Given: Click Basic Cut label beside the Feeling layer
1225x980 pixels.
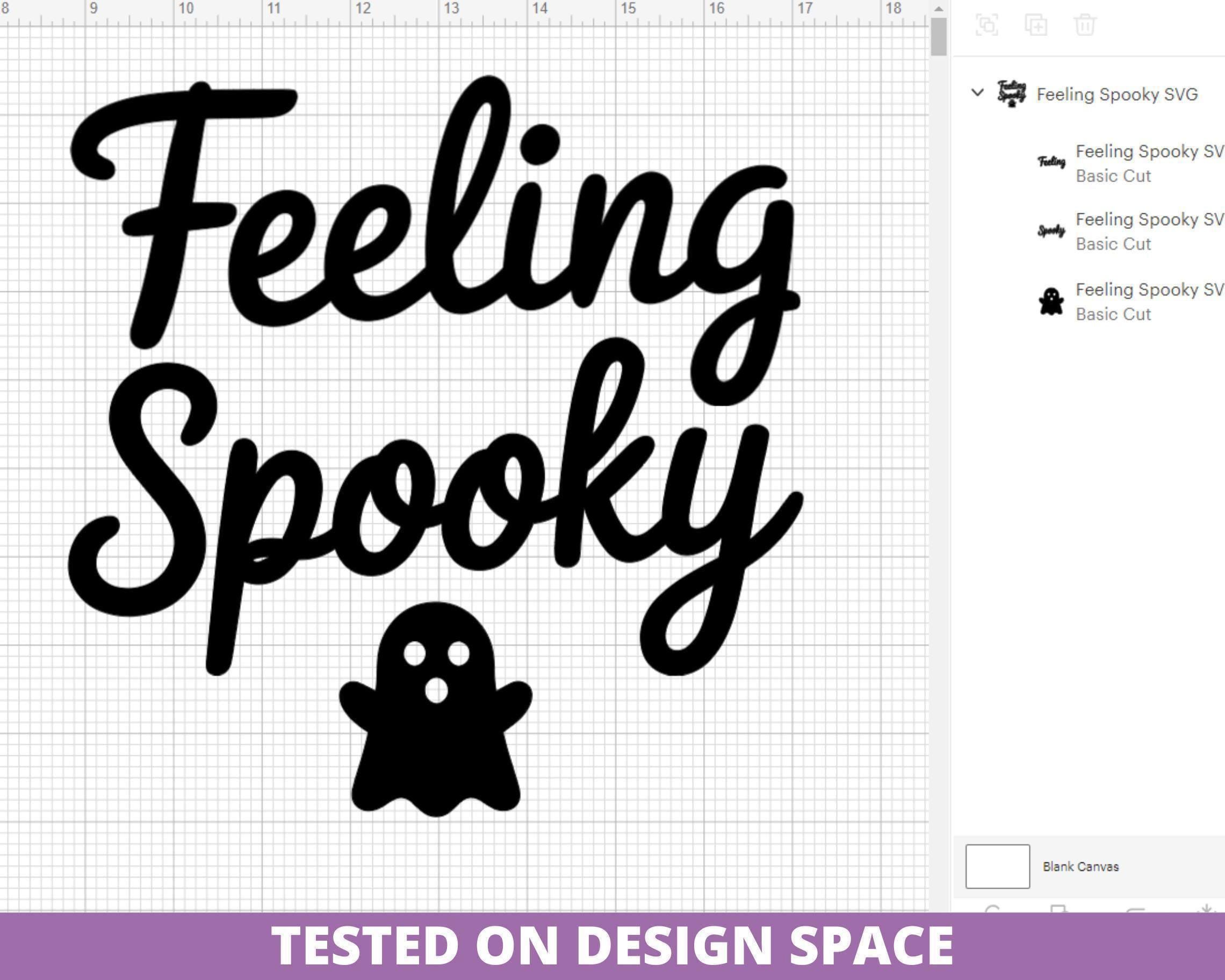Looking at the screenshot, I should (1113, 176).
